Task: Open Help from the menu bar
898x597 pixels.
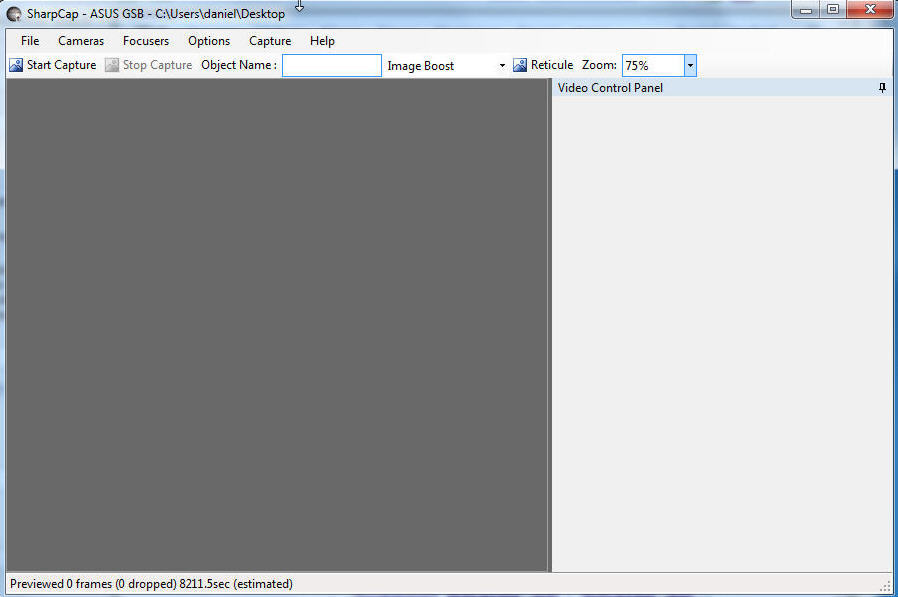Action: 322,41
